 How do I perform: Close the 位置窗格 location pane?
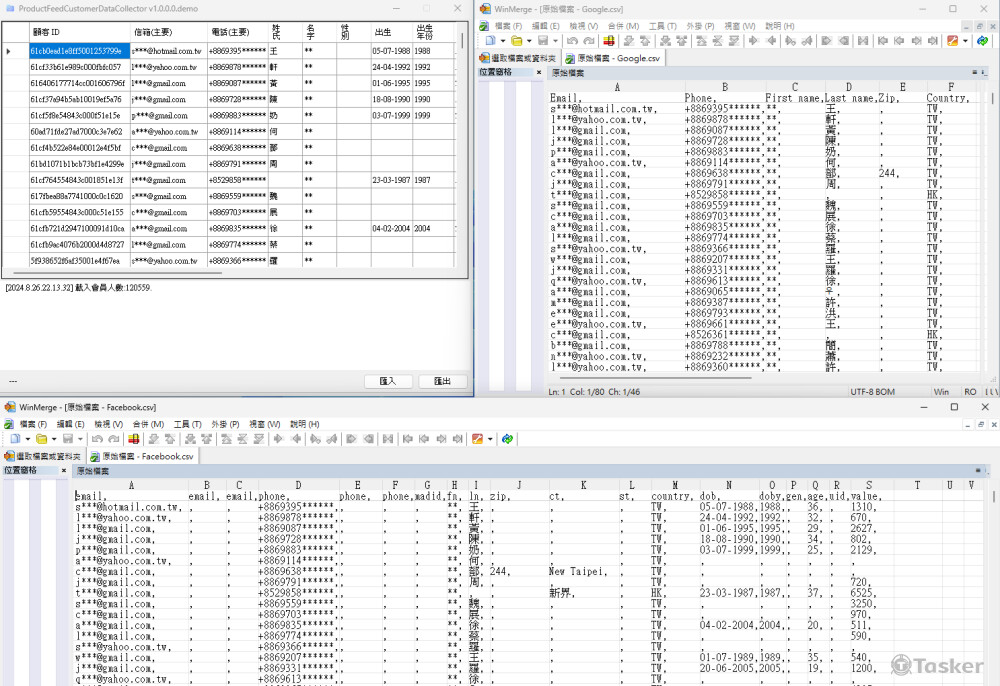tap(63, 471)
